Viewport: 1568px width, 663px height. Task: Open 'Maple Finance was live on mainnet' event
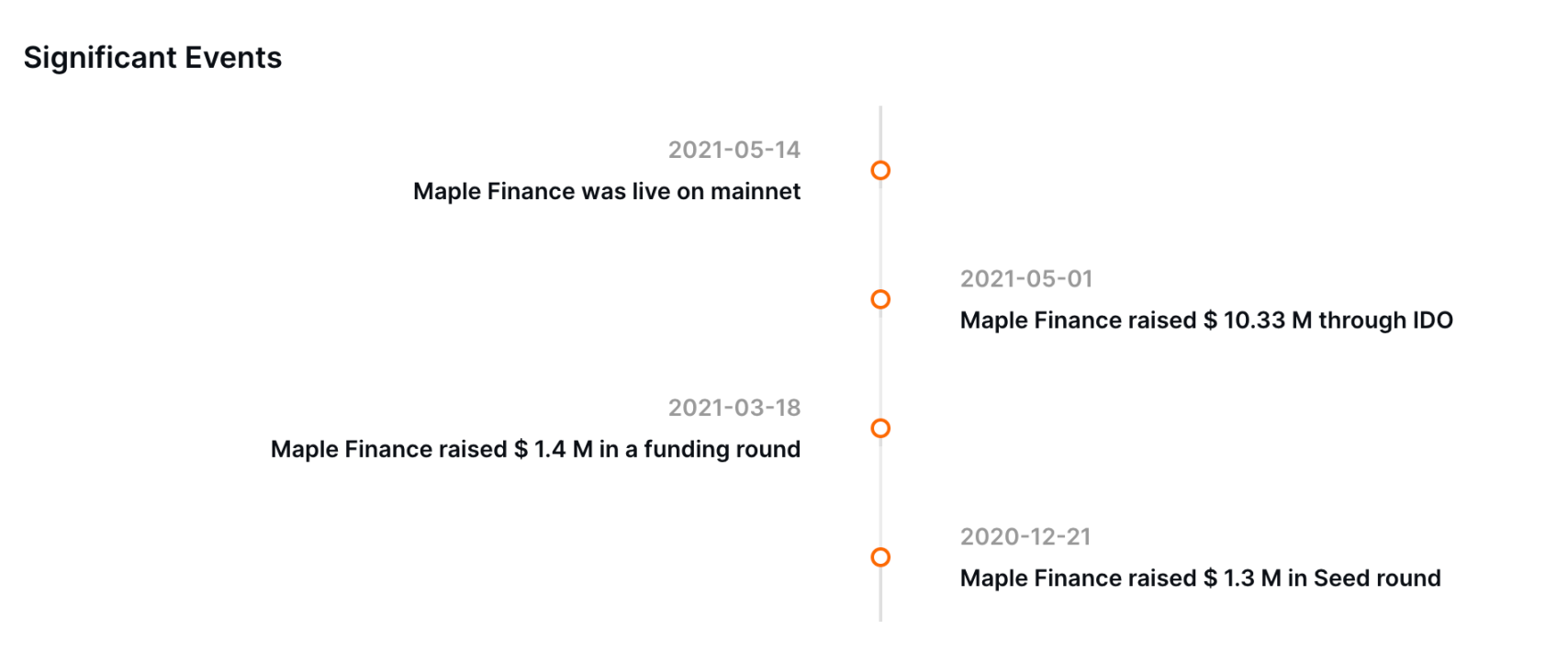coord(607,191)
